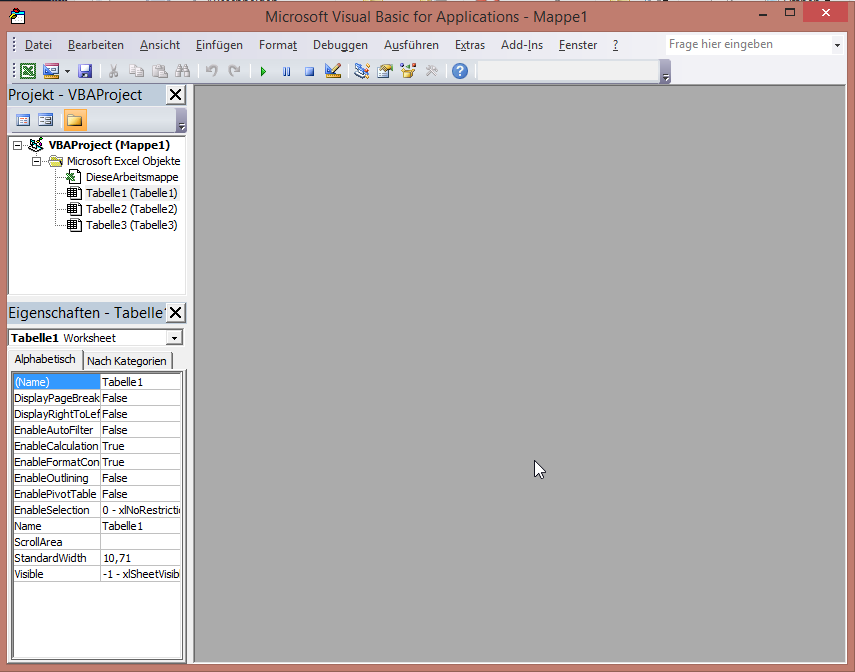Open dropdown arrow beside Insert UserForm icon

pyautogui.click(x=67, y=71)
